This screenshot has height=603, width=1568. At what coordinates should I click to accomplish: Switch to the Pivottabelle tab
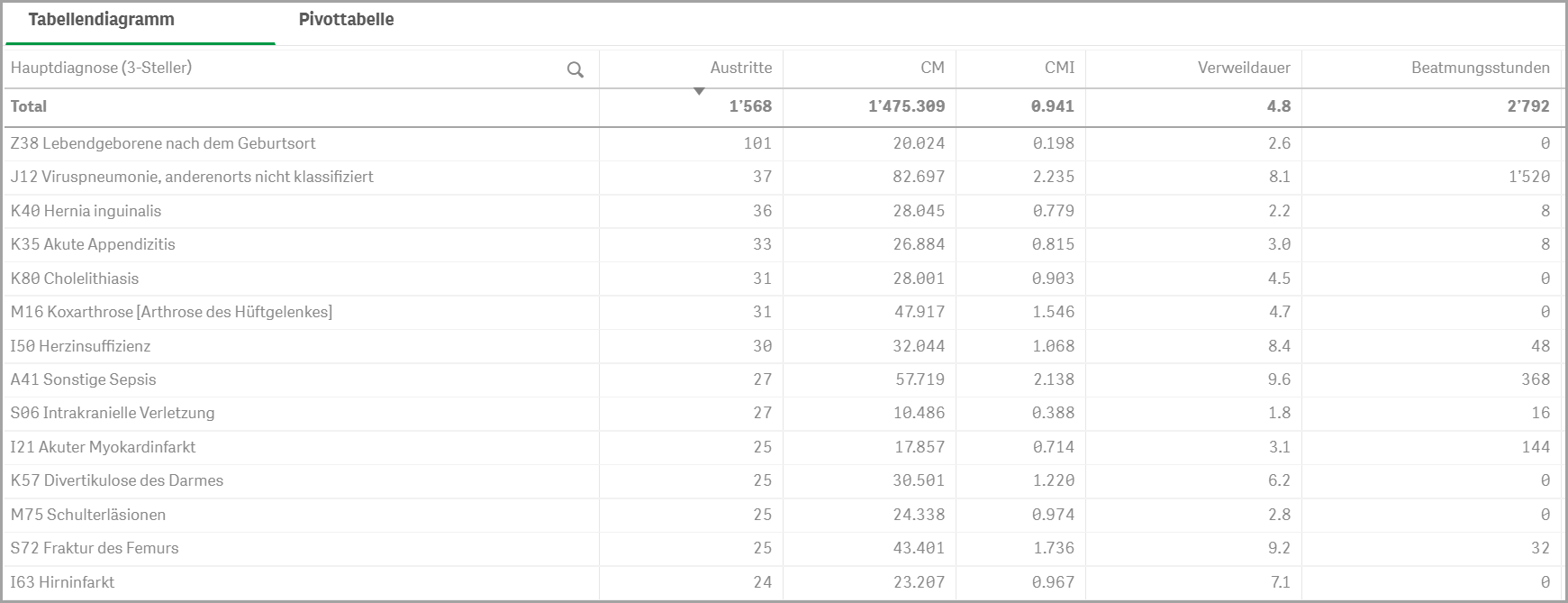(346, 20)
